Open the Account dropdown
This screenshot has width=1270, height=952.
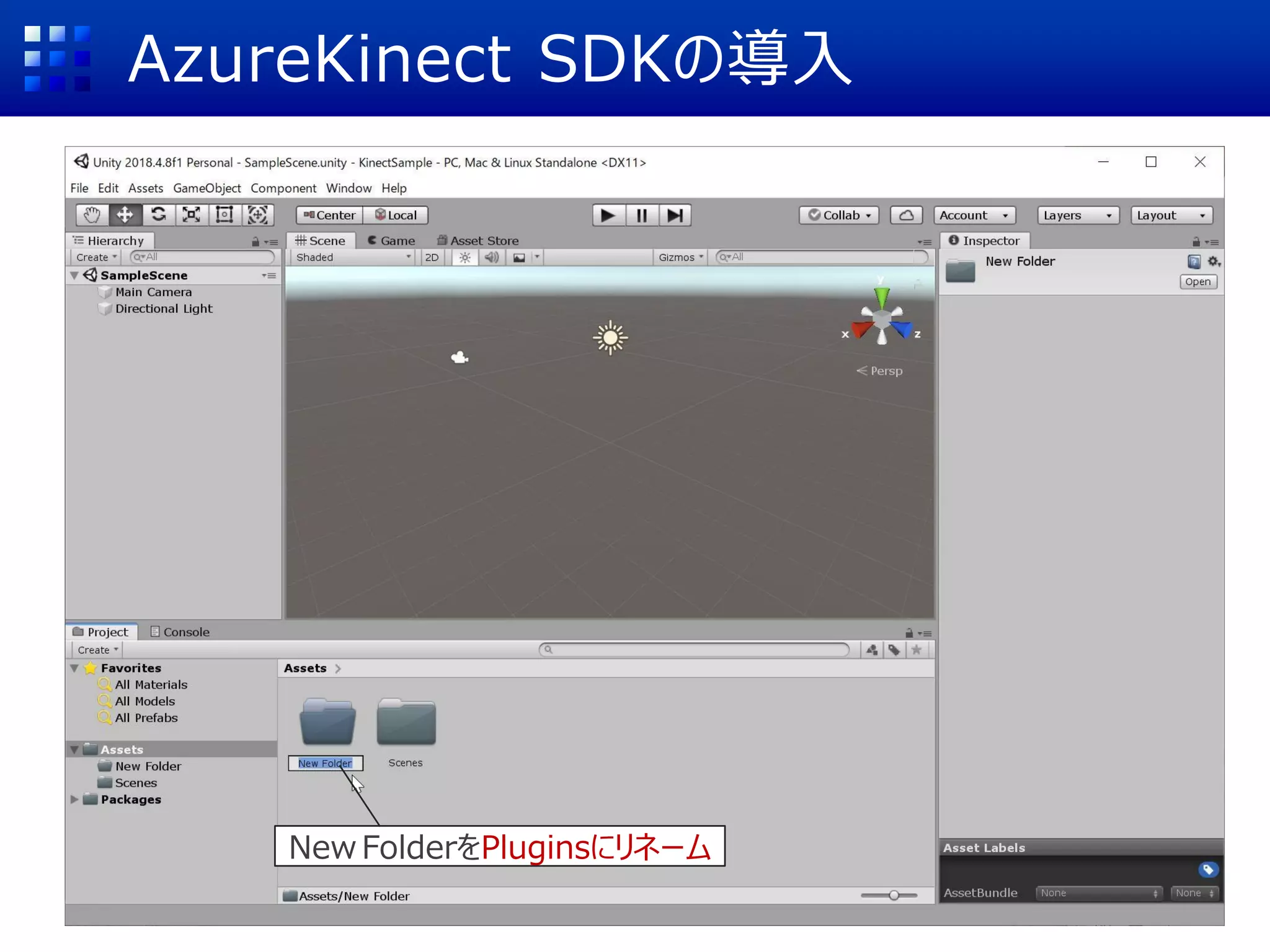click(974, 215)
